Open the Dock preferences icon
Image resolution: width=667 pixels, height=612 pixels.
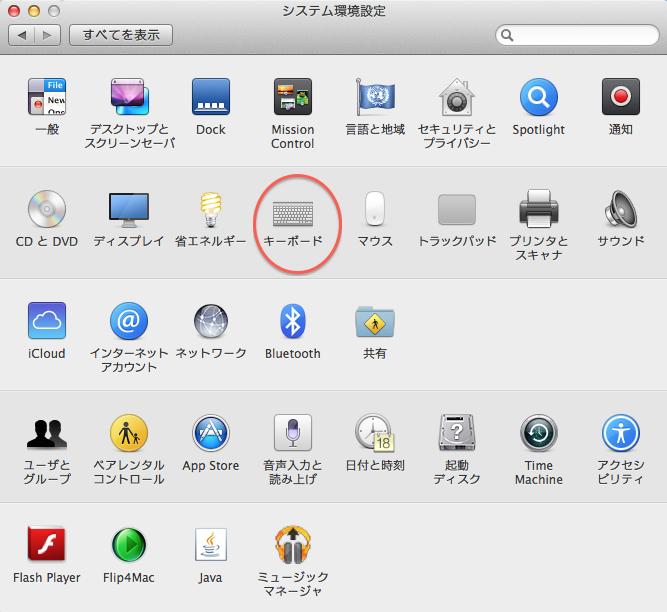click(211, 97)
